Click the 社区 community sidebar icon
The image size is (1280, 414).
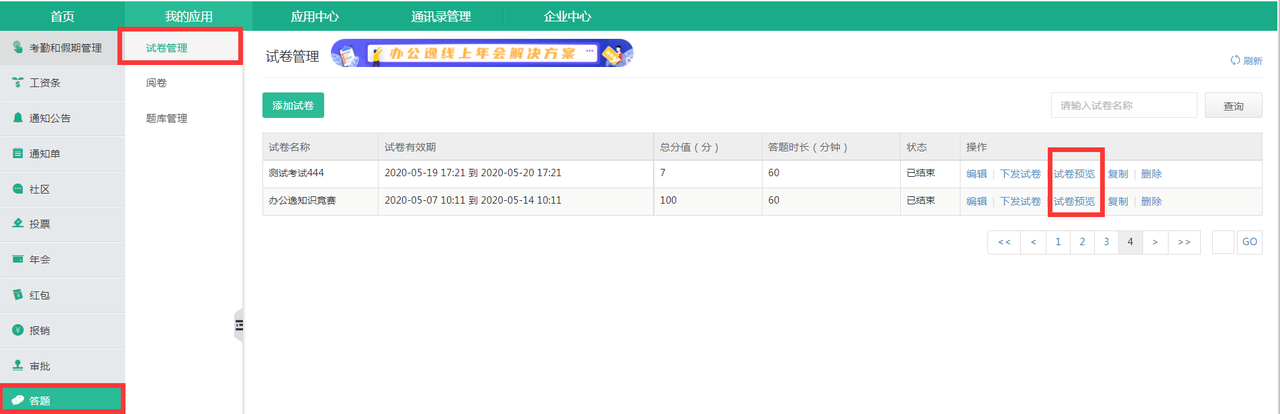tap(18, 189)
